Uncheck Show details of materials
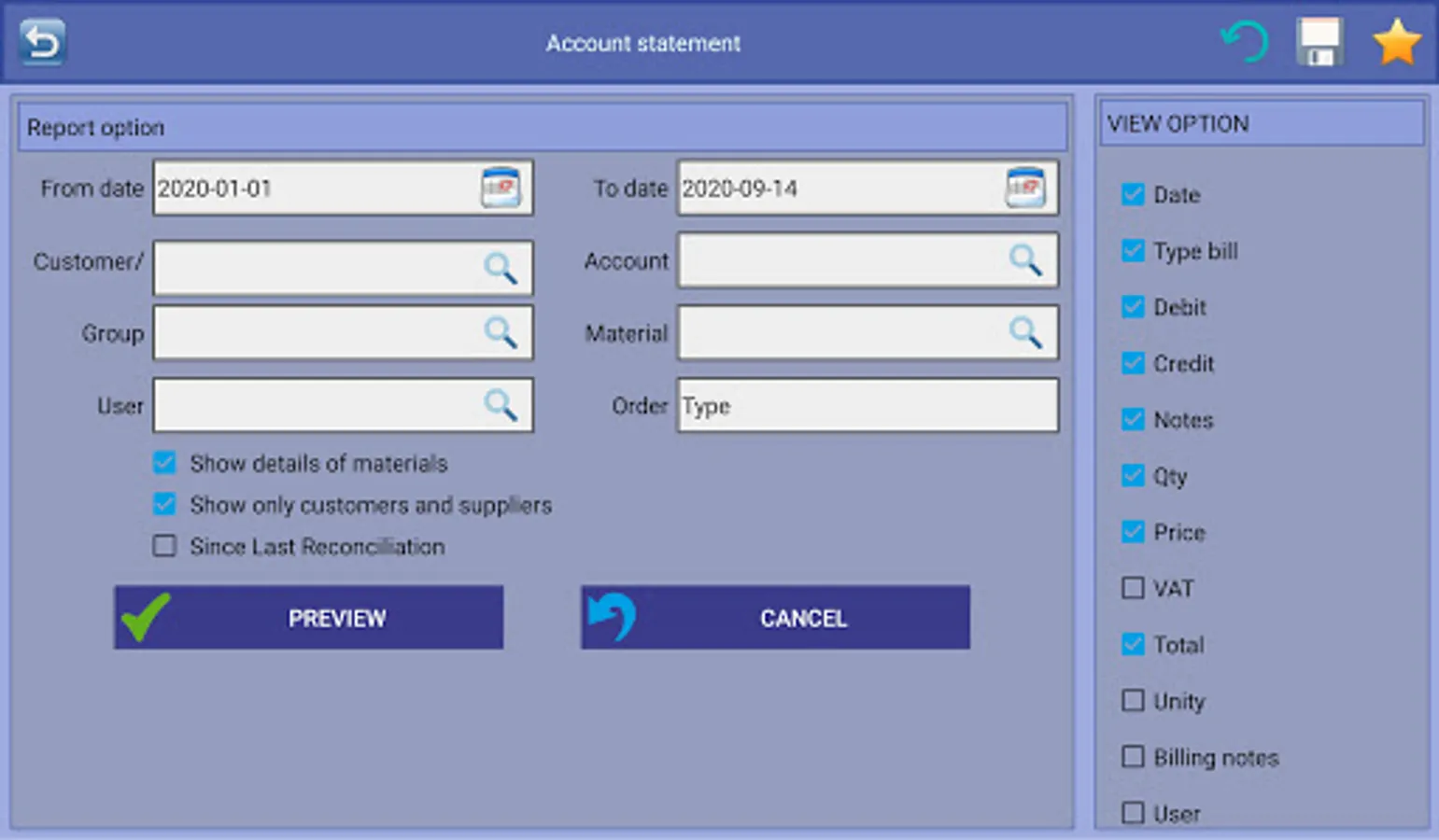Viewport: 1439px width, 840px height. 164,462
